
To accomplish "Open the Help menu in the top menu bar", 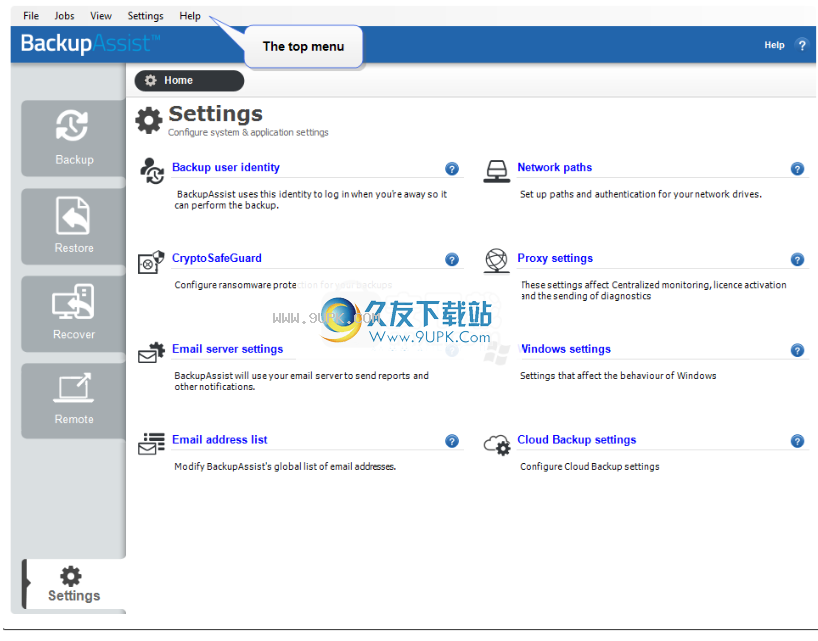I will tap(190, 16).
